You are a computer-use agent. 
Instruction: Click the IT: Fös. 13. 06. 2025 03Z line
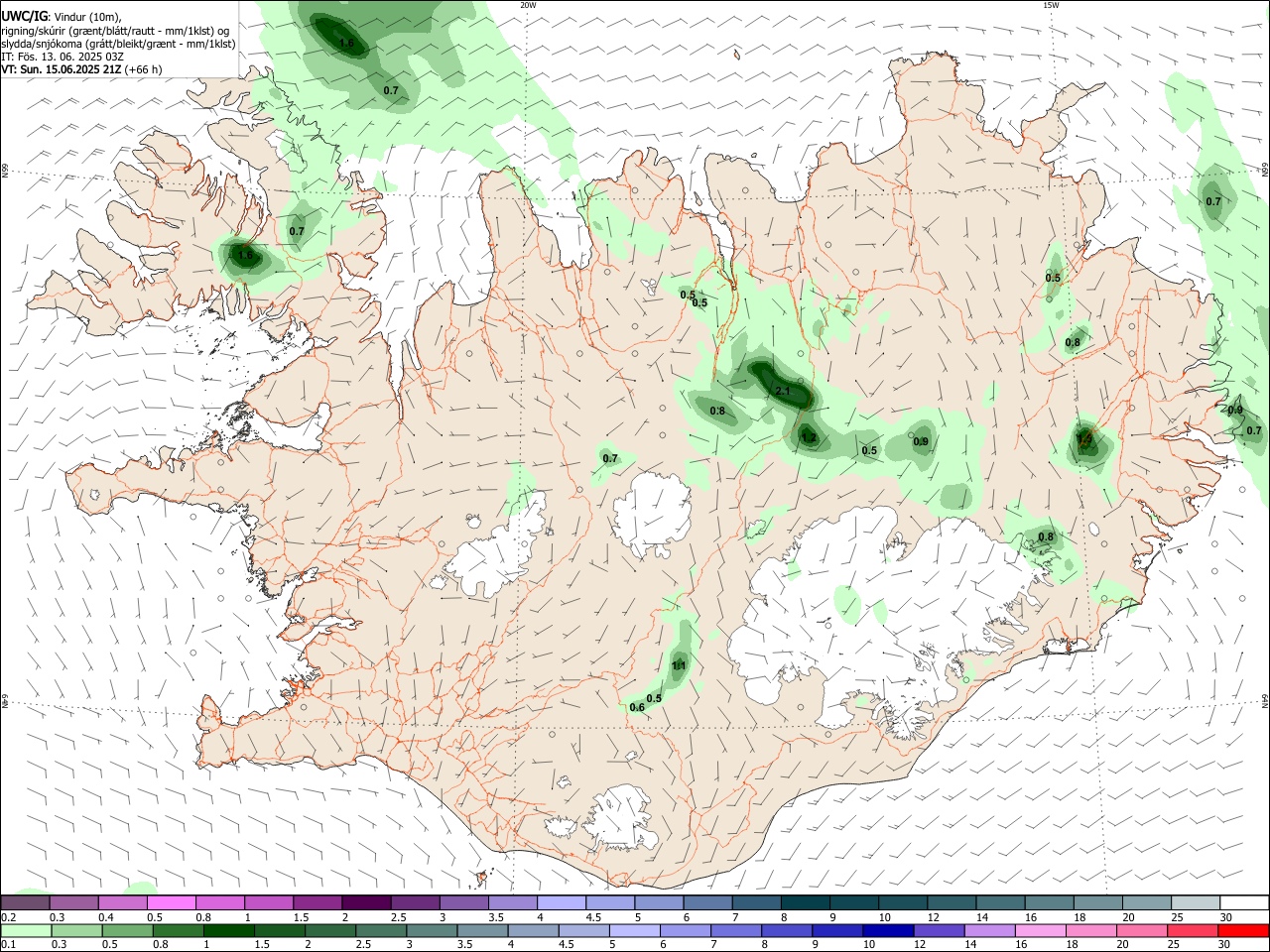click(x=63, y=57)
